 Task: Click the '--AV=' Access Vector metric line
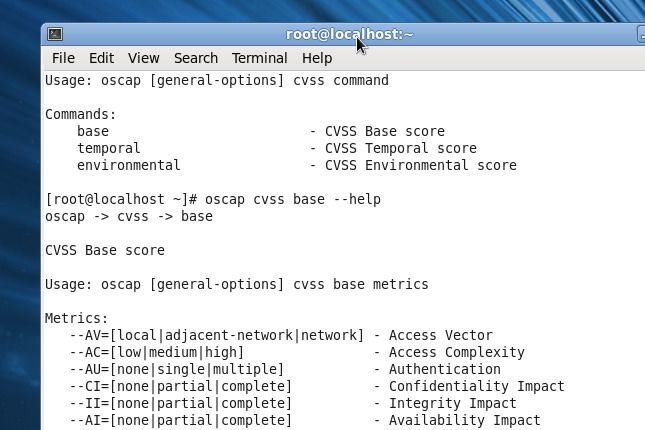pos(281,335)
